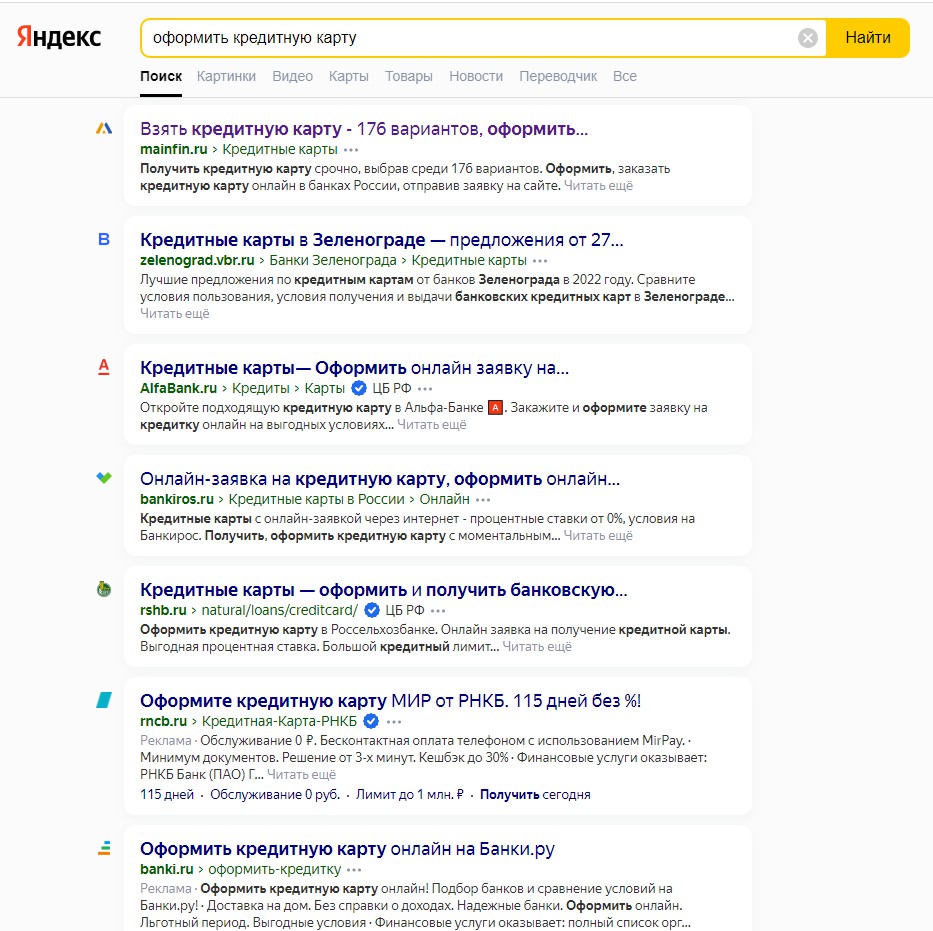Click the mainfin.ru result favicon
Image resolution: width=933 pixels, height=931 pixels.
[x=104, y=128]
